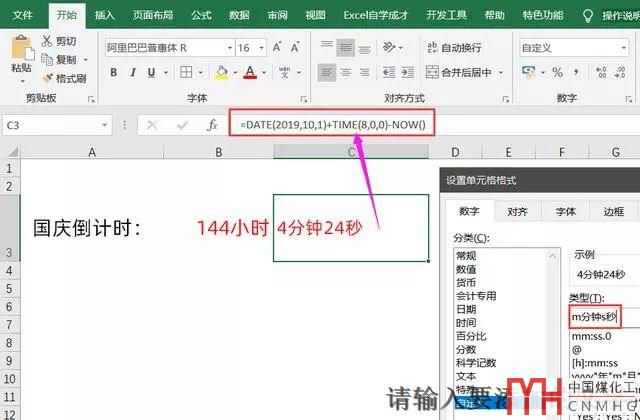Apply the yellow fill color bucket

[222, 73]
